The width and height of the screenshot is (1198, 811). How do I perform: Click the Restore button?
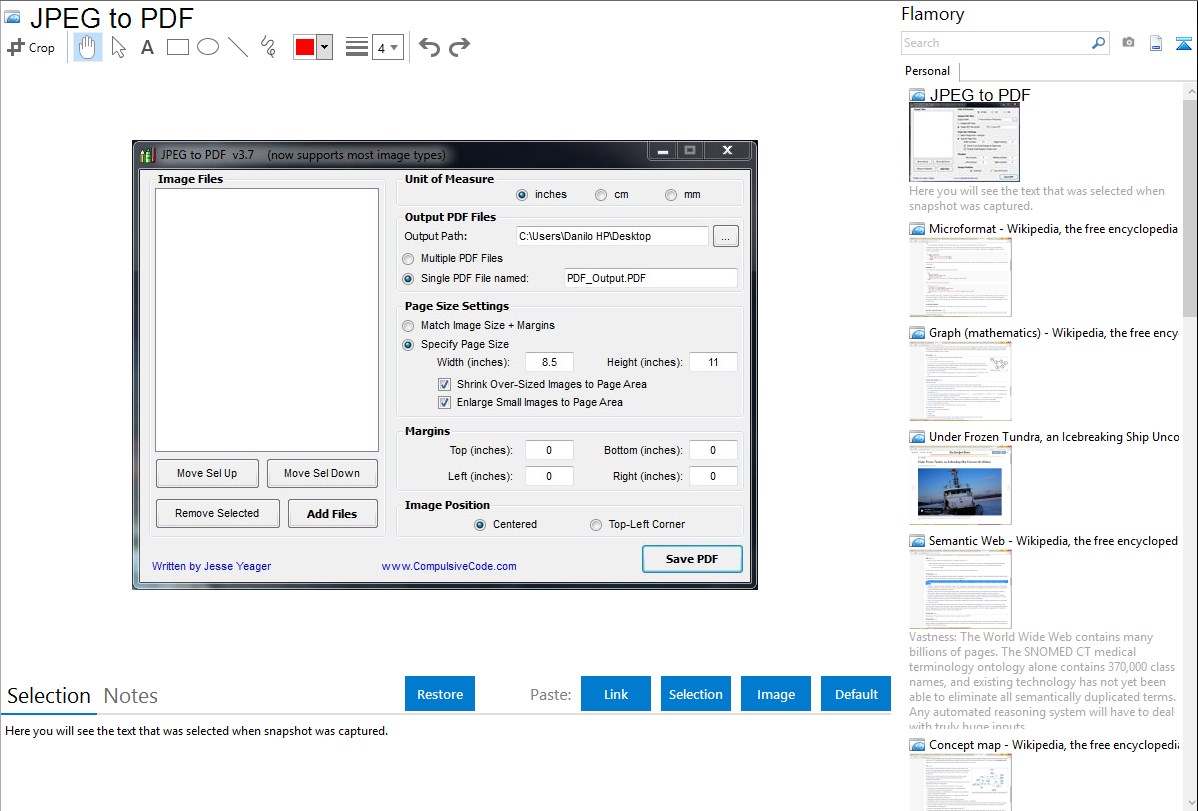pos(440,694)
